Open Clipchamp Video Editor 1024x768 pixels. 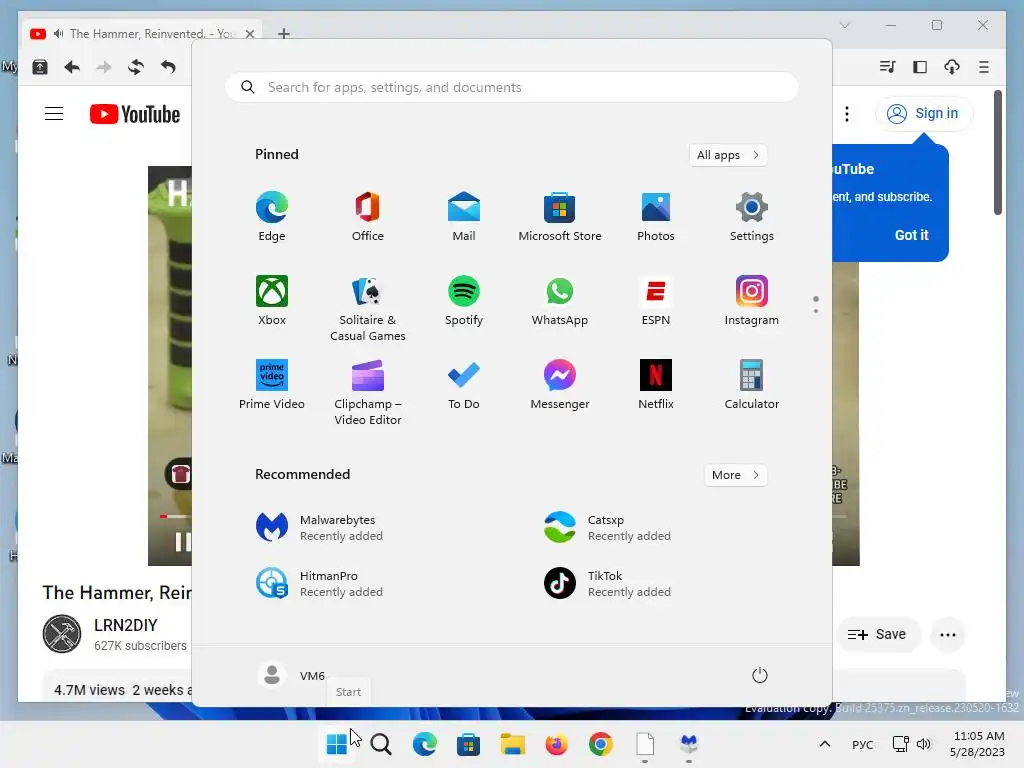pos(368,392)
